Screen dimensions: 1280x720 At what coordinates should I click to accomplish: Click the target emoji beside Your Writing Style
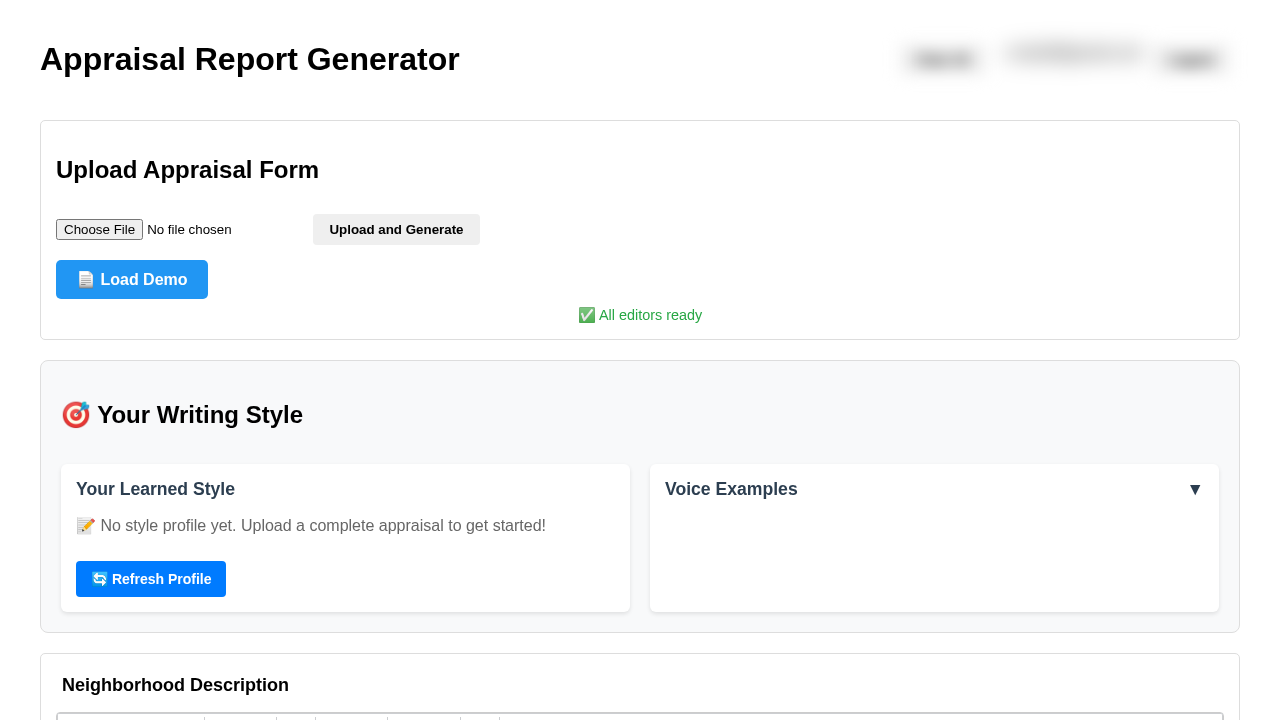pyautogui.click(x=76, y=414)
